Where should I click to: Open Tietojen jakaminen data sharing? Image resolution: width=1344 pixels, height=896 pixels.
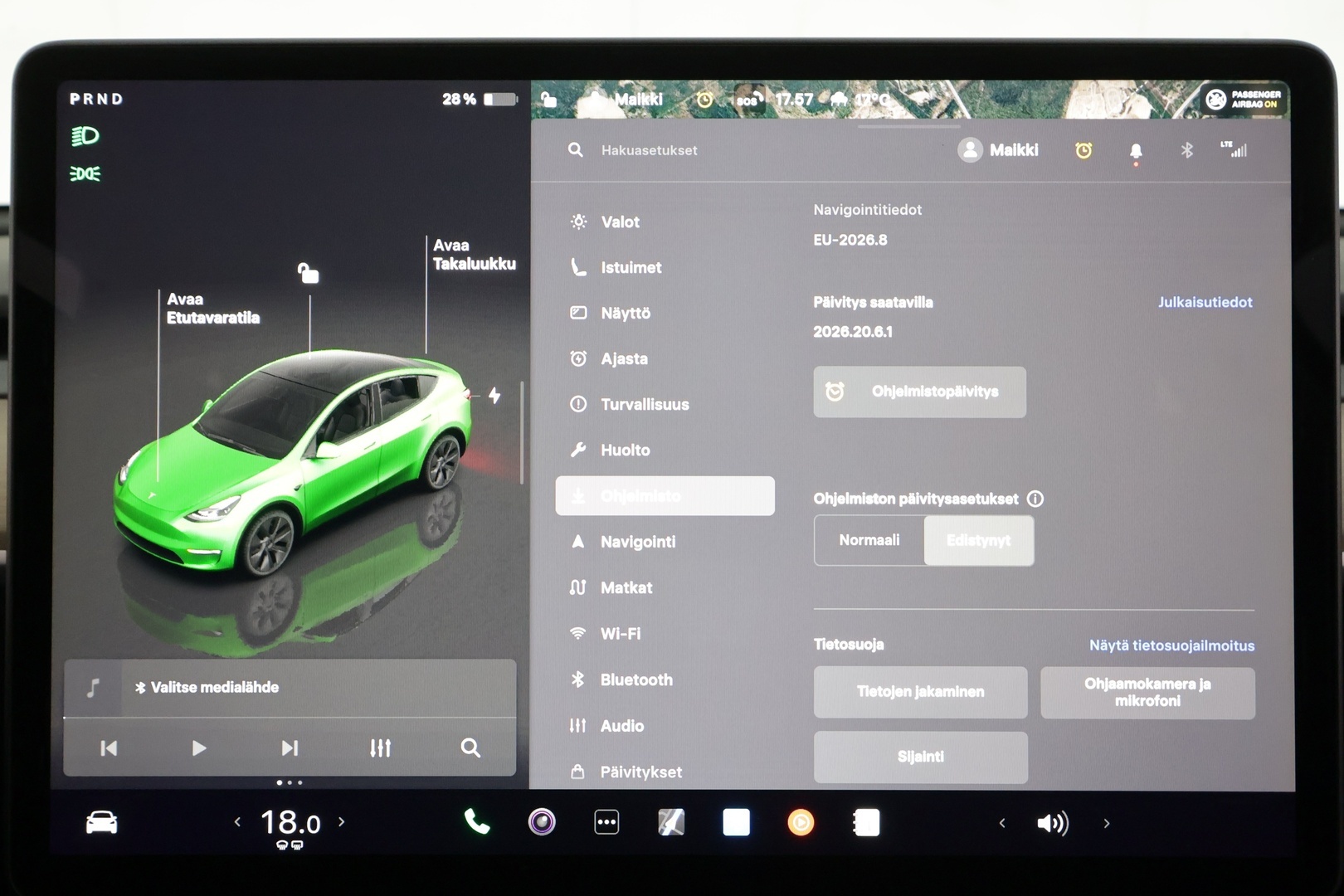coord(920,692)
